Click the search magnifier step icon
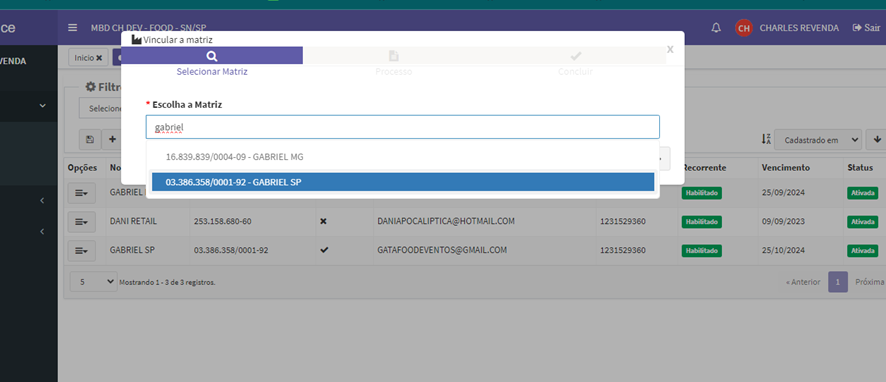Image resolution: width=886 pixels, height=382 pixels. 212,56
